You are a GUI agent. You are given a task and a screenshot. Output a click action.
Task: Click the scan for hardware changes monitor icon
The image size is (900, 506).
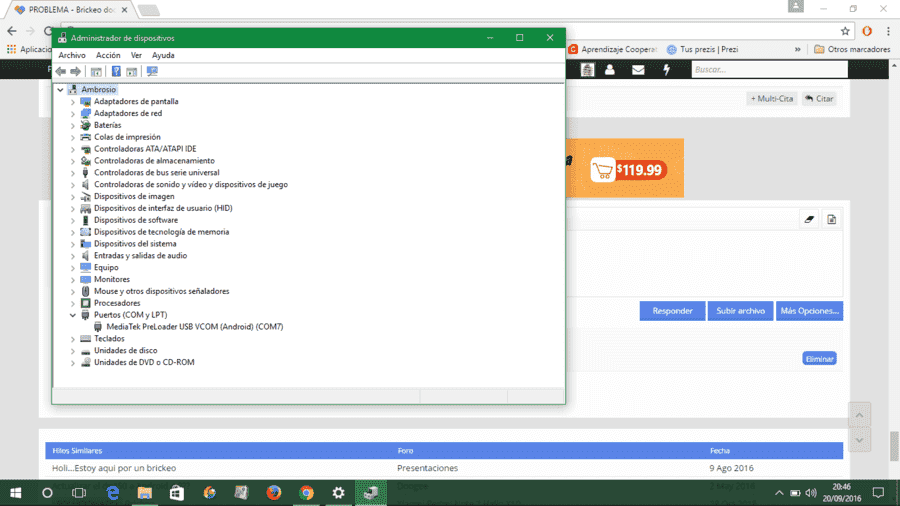click(x=152, y=72)
